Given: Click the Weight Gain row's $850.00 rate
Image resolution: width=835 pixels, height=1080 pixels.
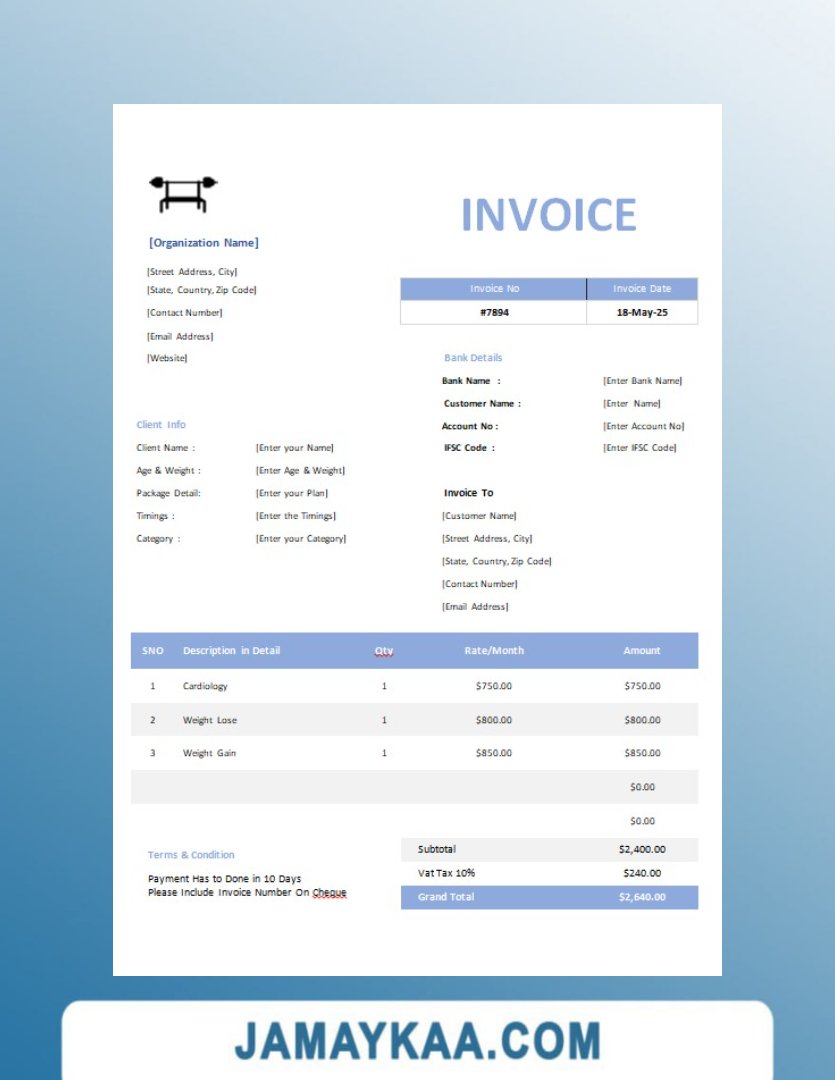Looking at the screenshot, I should (494, 753).
